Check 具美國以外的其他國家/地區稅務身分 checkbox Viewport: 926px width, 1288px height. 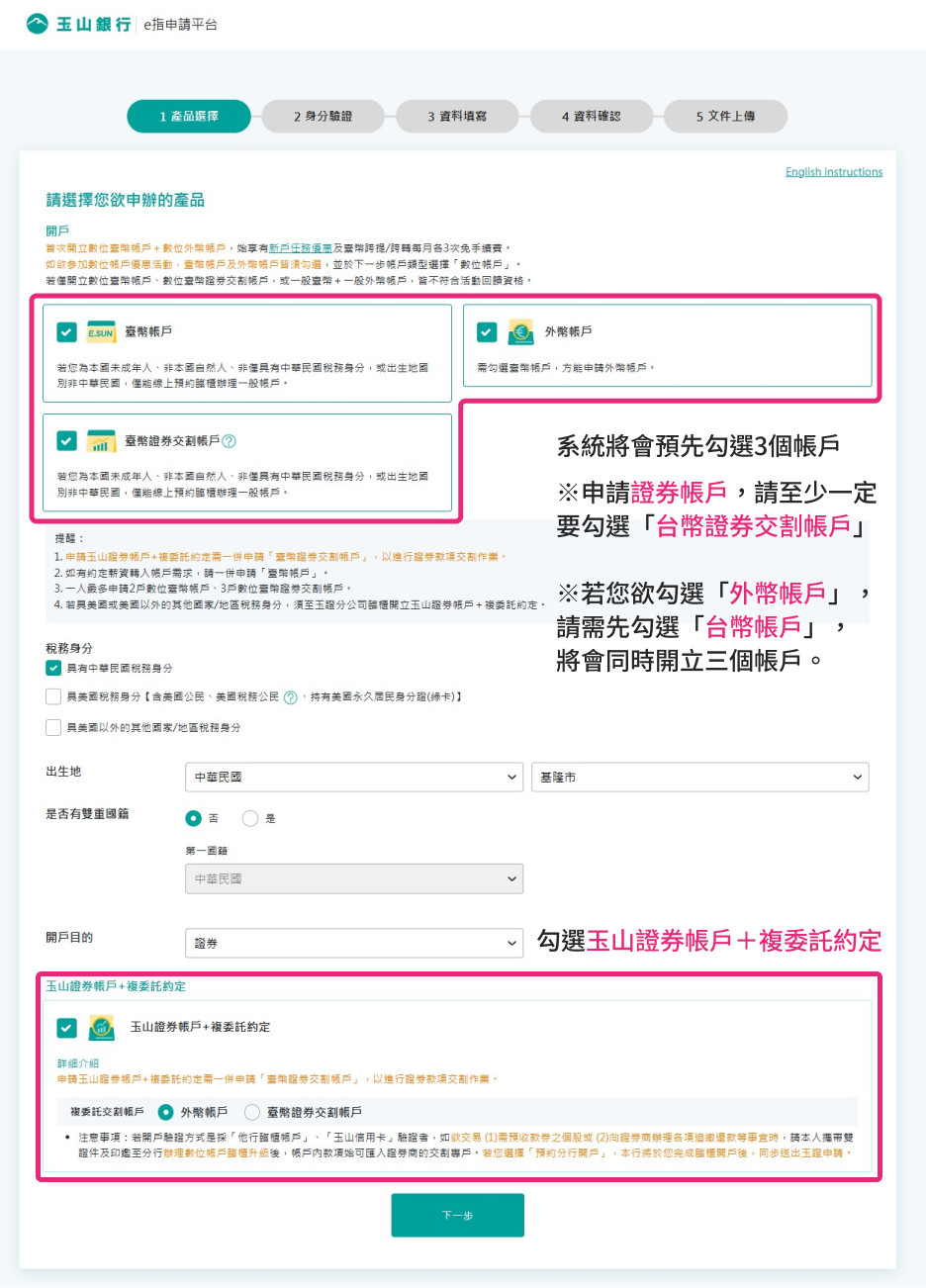(53, 727)
